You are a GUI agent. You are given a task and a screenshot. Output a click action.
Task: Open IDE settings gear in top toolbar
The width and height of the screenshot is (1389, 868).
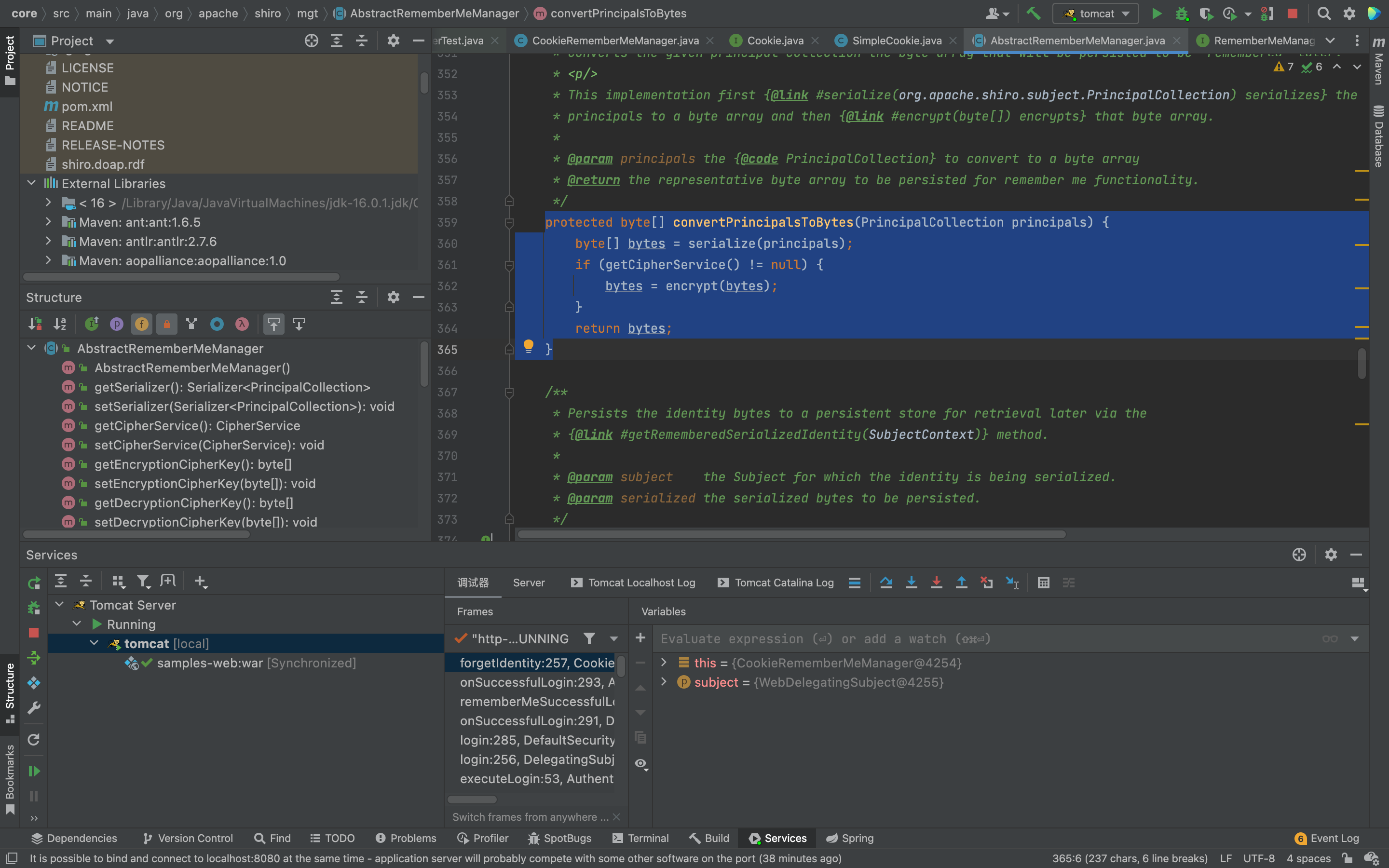tap(1349, 13)
